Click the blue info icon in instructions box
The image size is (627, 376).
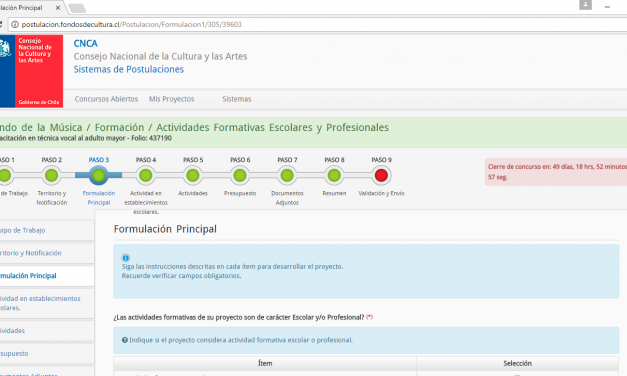coord(126,258)
